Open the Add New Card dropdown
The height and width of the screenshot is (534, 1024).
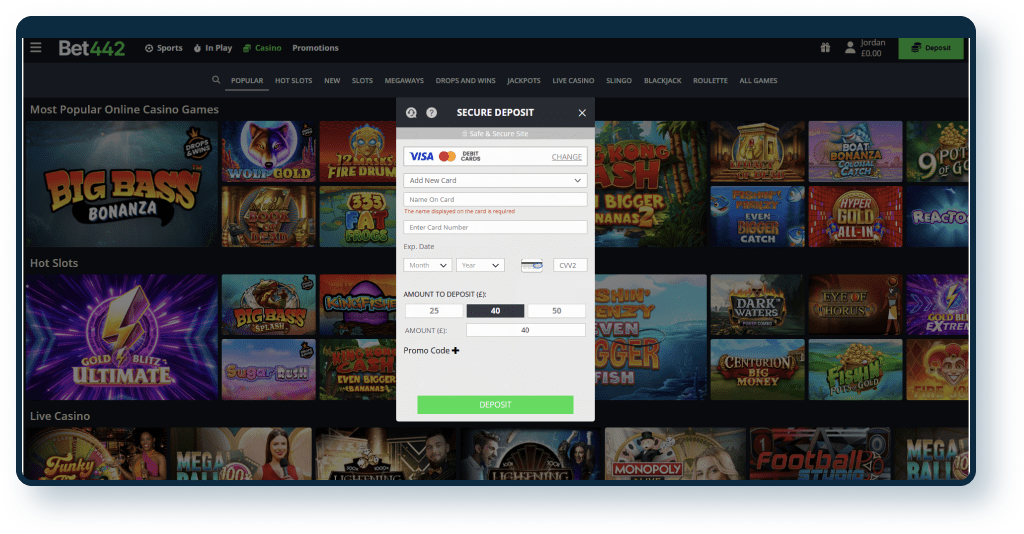(x=495, y=180)
